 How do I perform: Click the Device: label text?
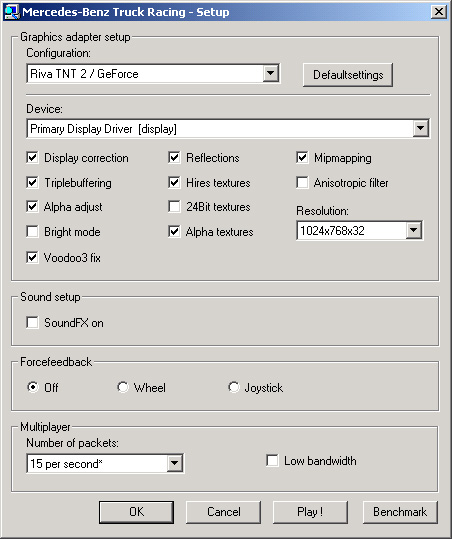tap(45, 109)
